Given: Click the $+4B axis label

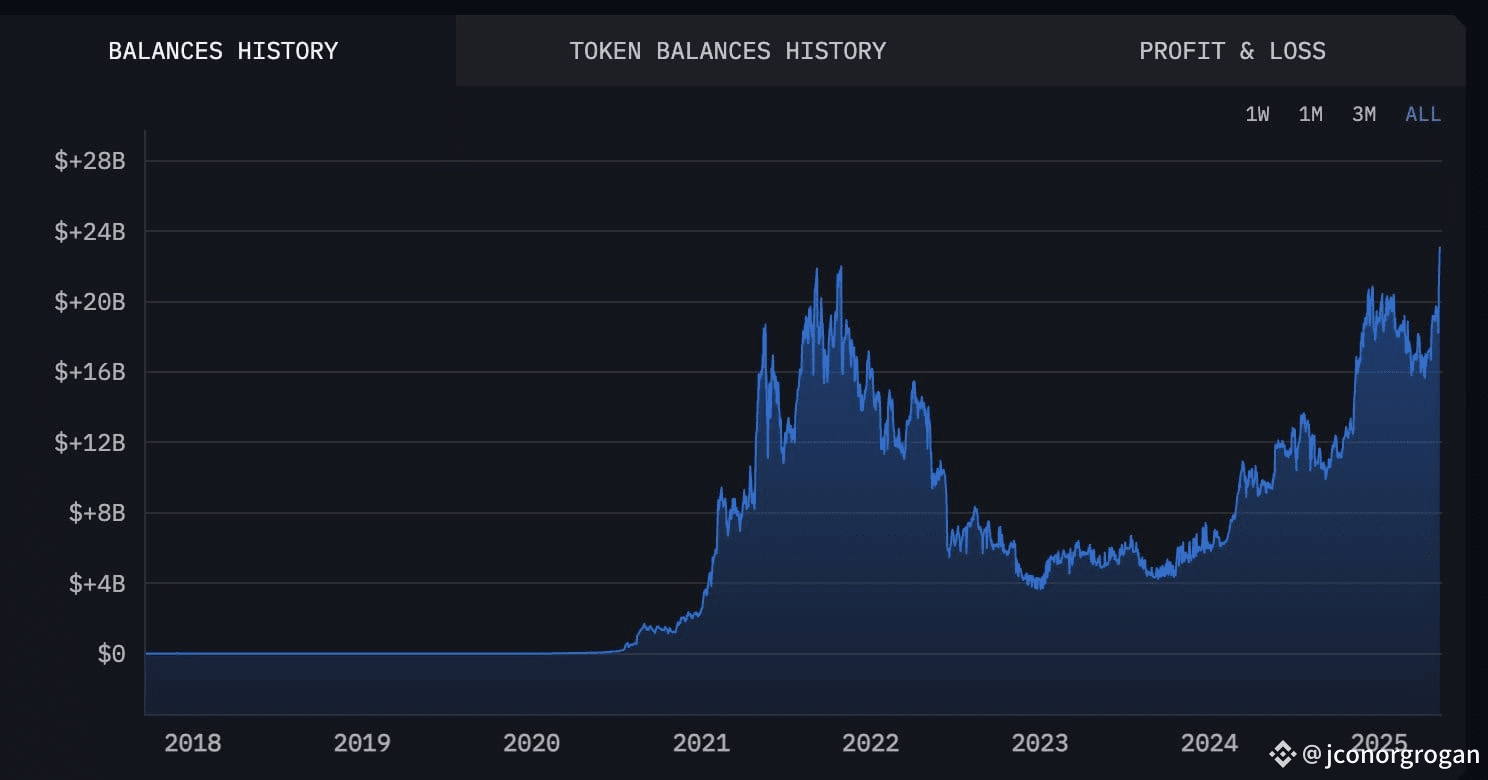Looking at the screenshot, I should tap(97, 584).
